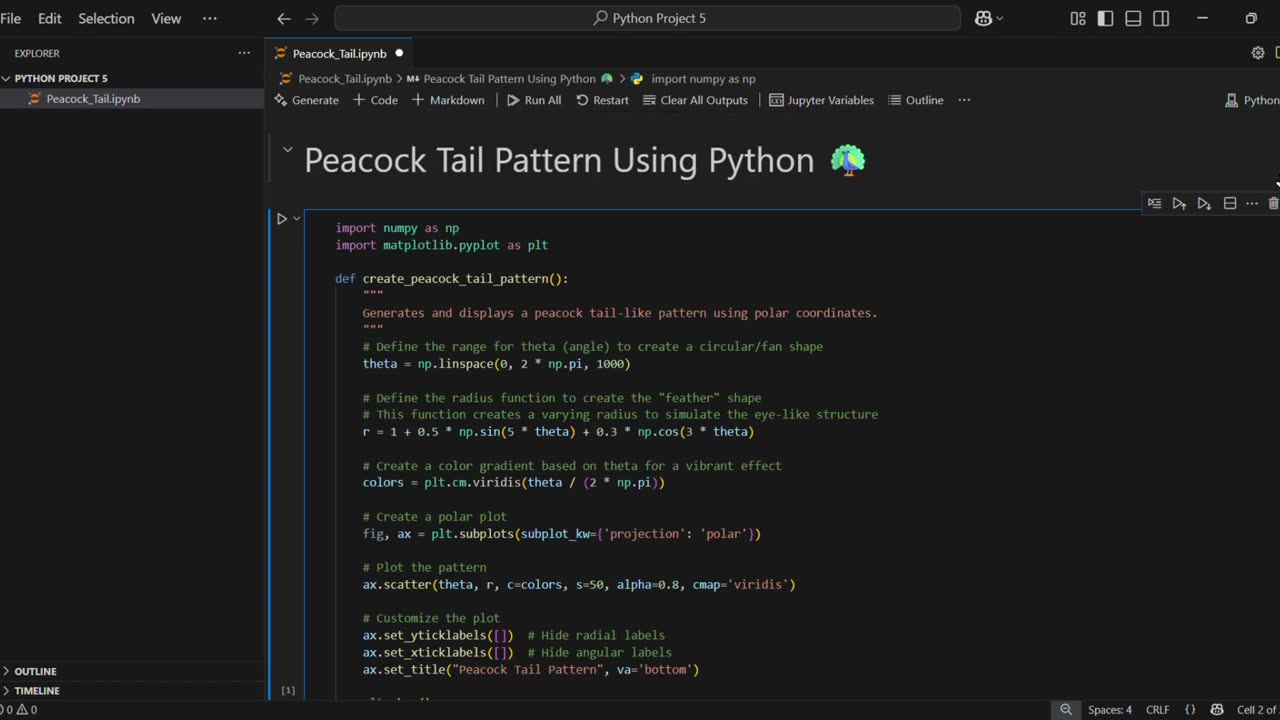Show notebook Outline
Viewport: 1280px width, 720px height.
(916, 100)
